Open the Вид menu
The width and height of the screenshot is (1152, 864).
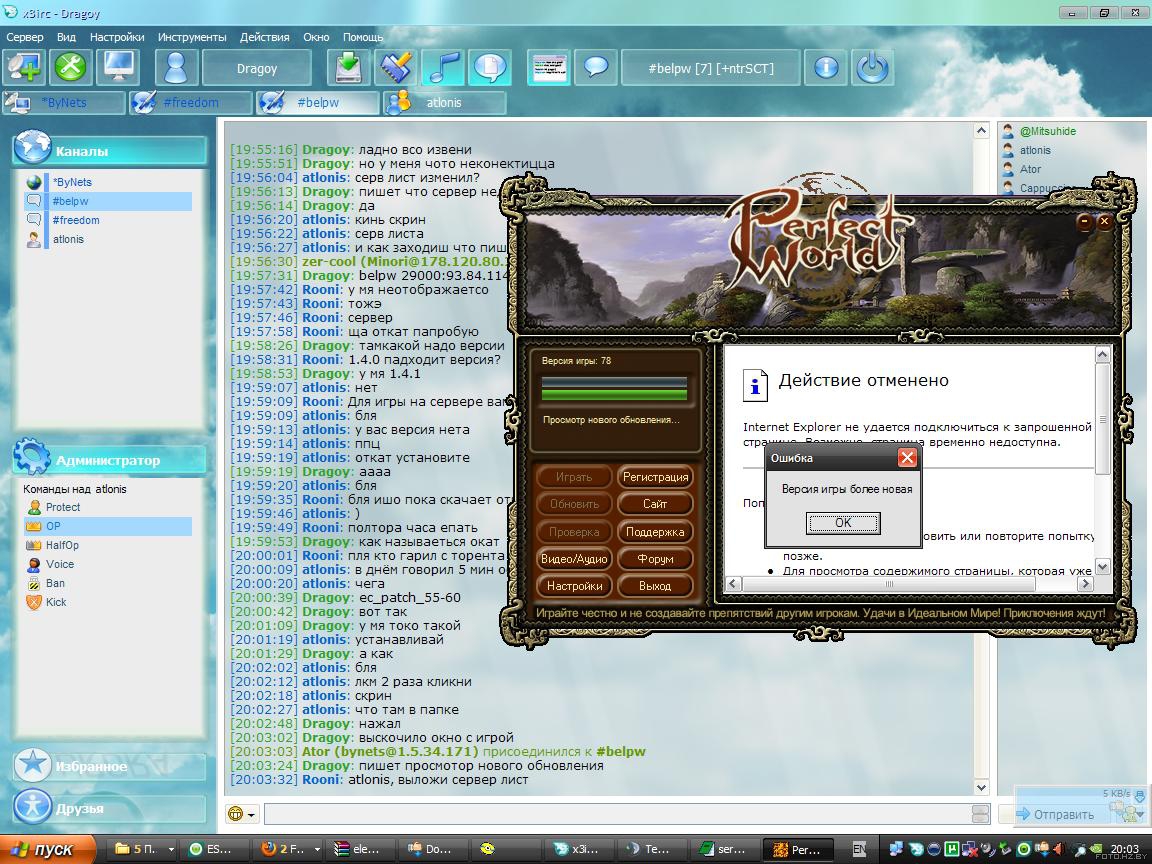66,37
